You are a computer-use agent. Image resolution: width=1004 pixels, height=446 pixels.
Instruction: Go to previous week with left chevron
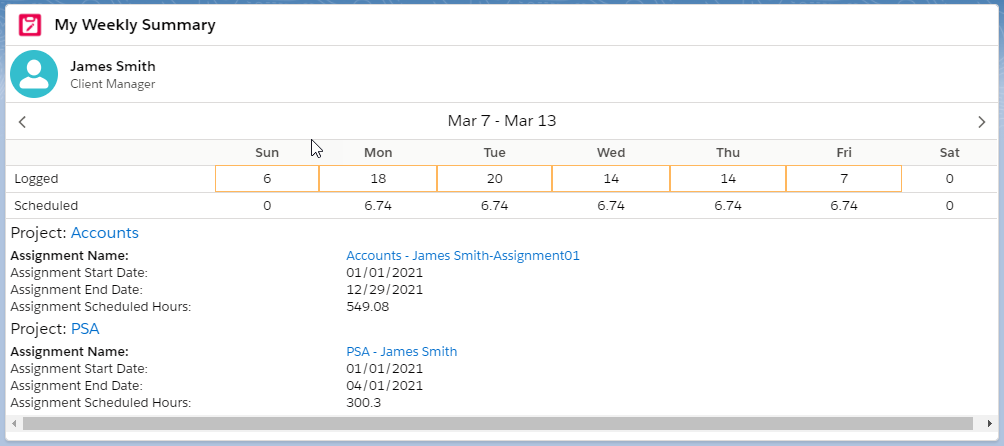tap(22, 122)
